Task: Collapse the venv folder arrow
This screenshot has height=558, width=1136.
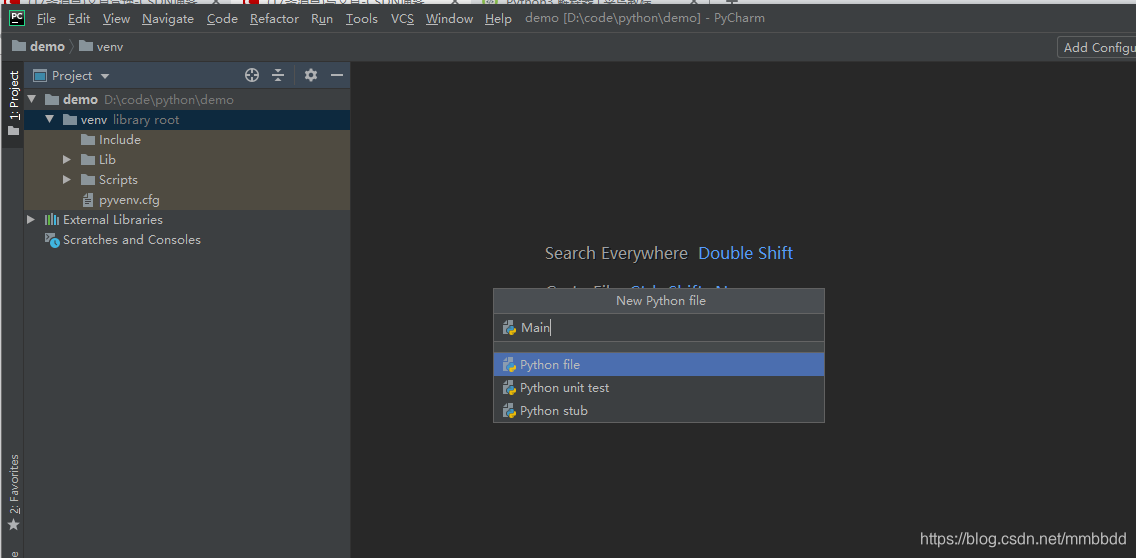Action: click(x=49, y=120)
